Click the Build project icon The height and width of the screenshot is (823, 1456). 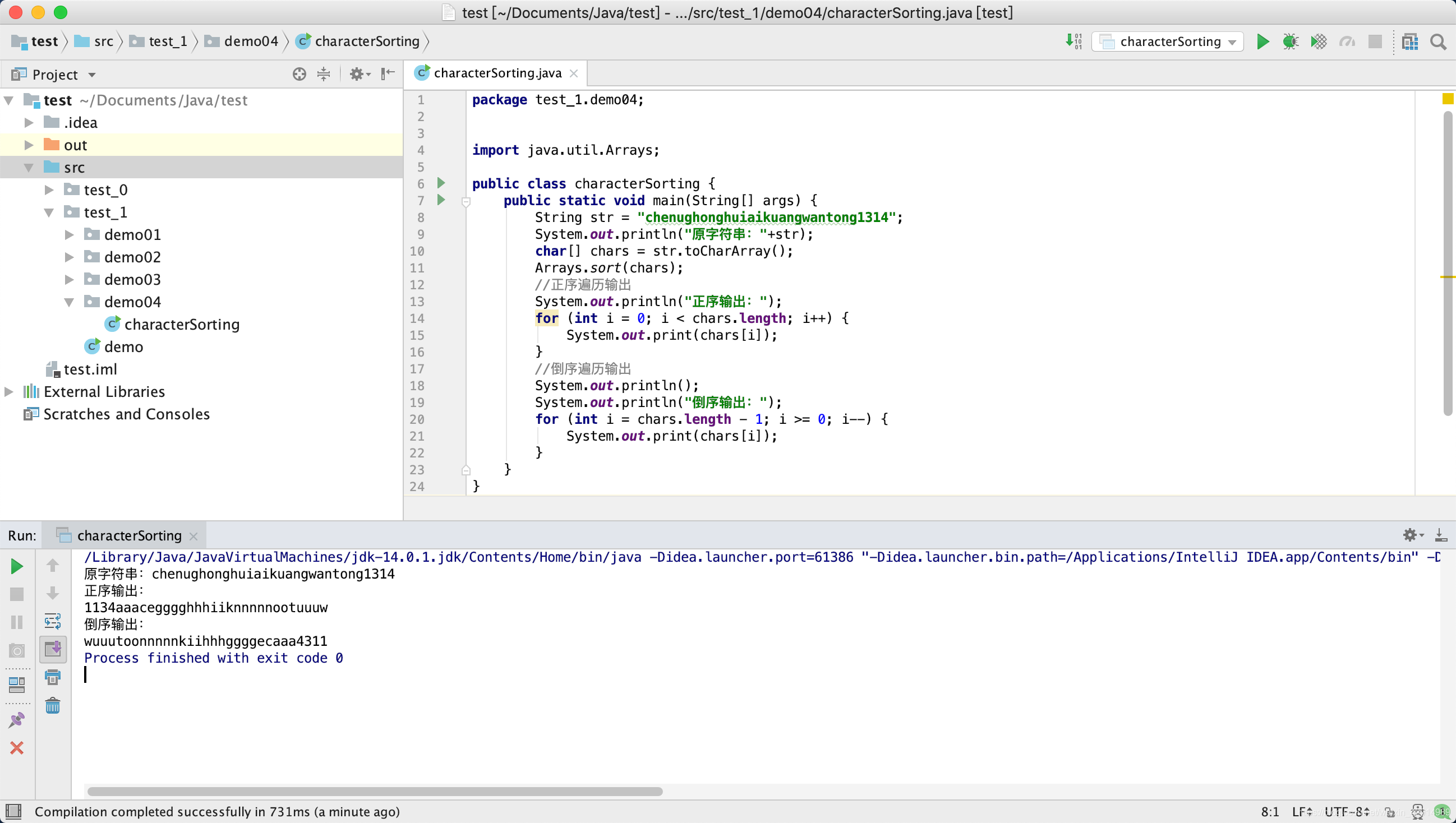(x=1073, y=41)
